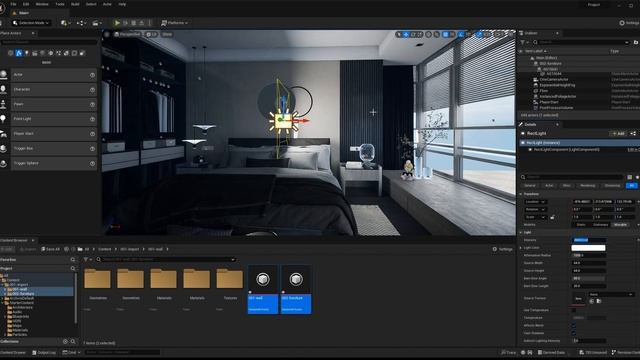Select the Cinematic category icon in Place Actors

(x=35, y=53)
